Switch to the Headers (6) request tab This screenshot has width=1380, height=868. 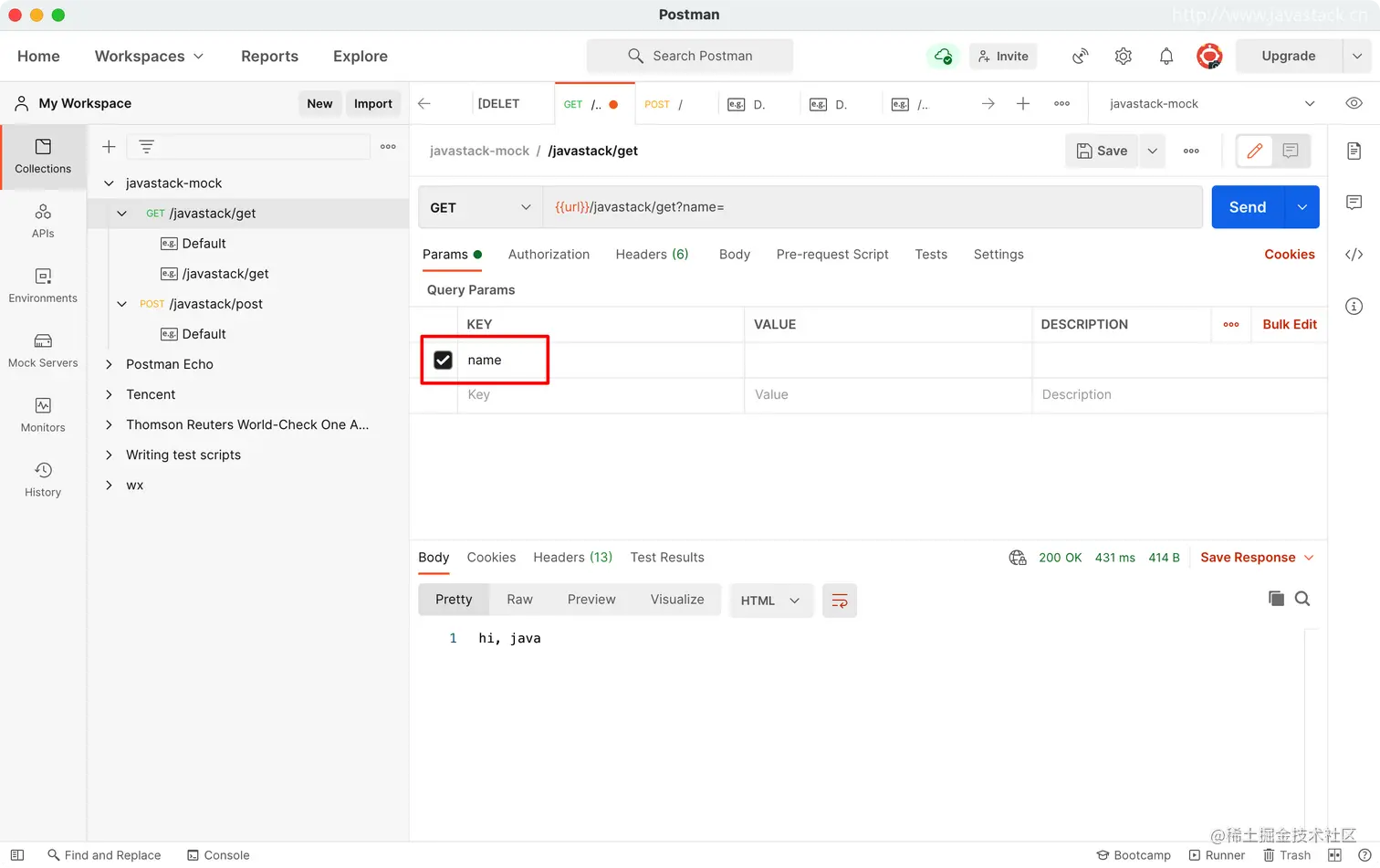click(x=652, y=255)
